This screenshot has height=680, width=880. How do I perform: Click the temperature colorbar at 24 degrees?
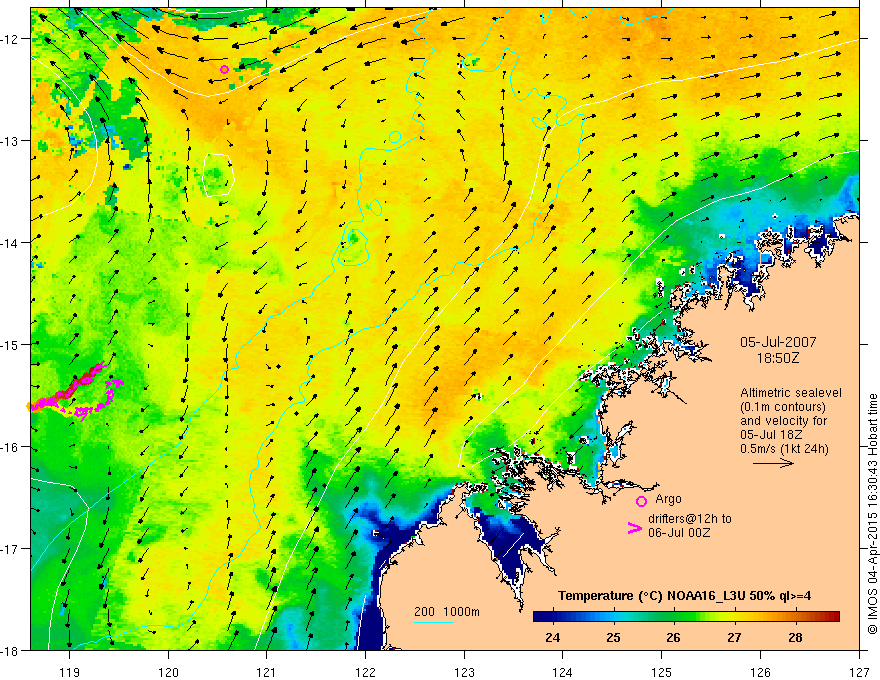tap(552, 616)
